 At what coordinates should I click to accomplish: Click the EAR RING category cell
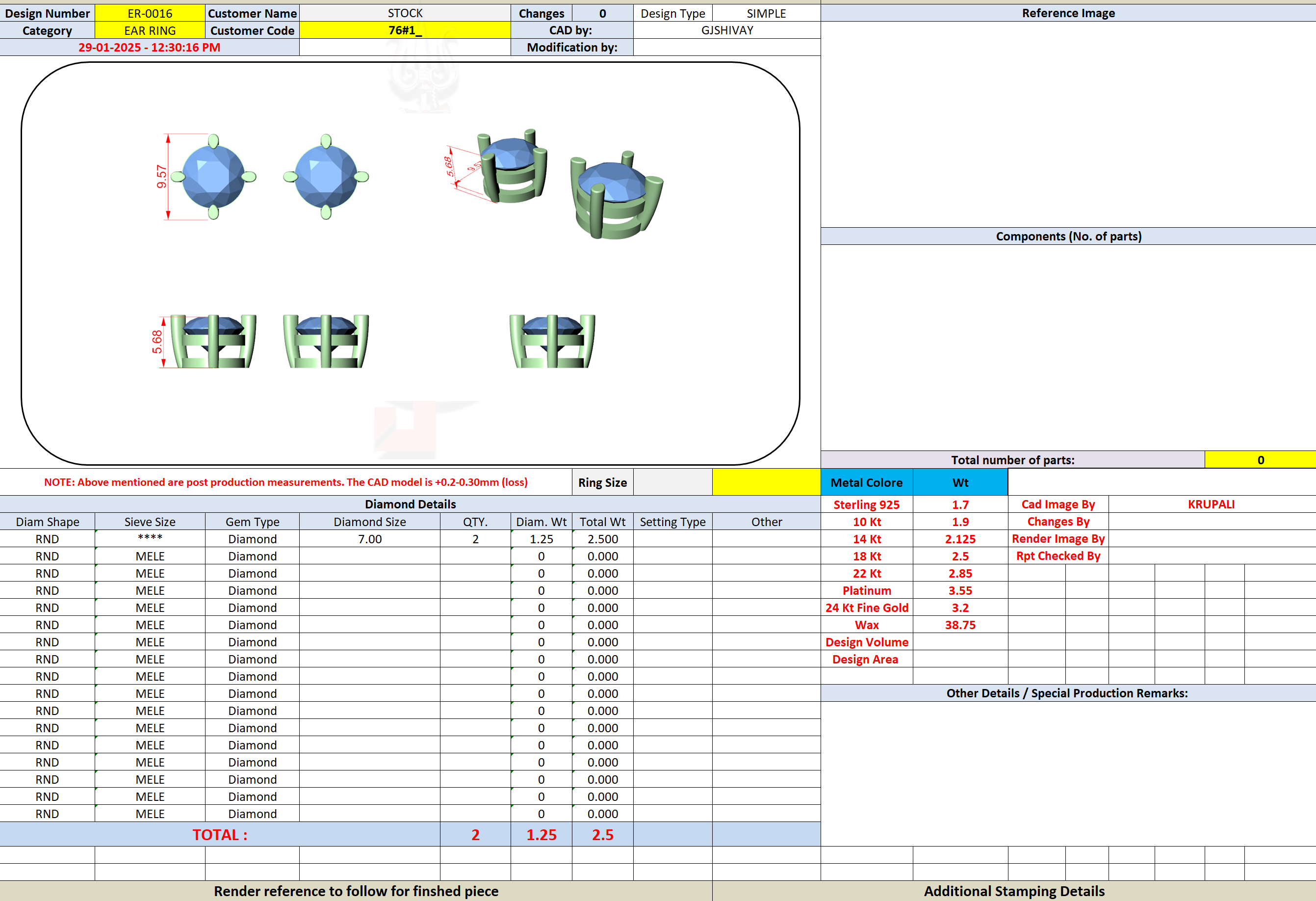[x=150, y=30]
